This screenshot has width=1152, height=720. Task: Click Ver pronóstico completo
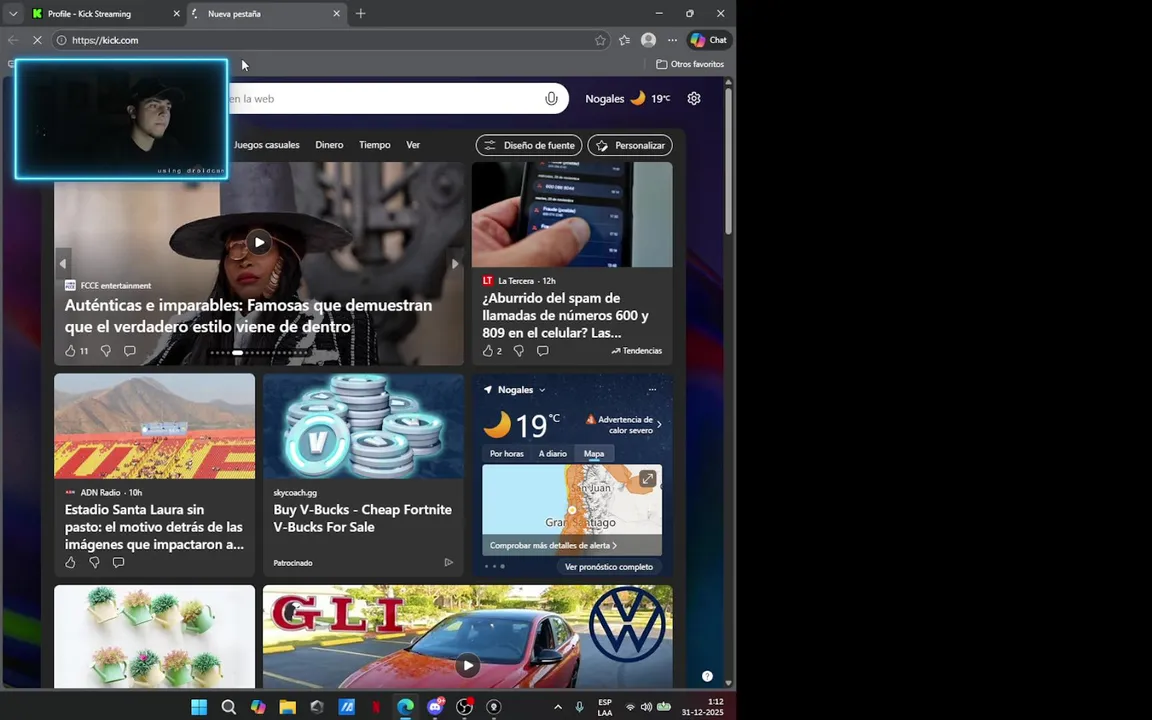(x=608, y=566)
